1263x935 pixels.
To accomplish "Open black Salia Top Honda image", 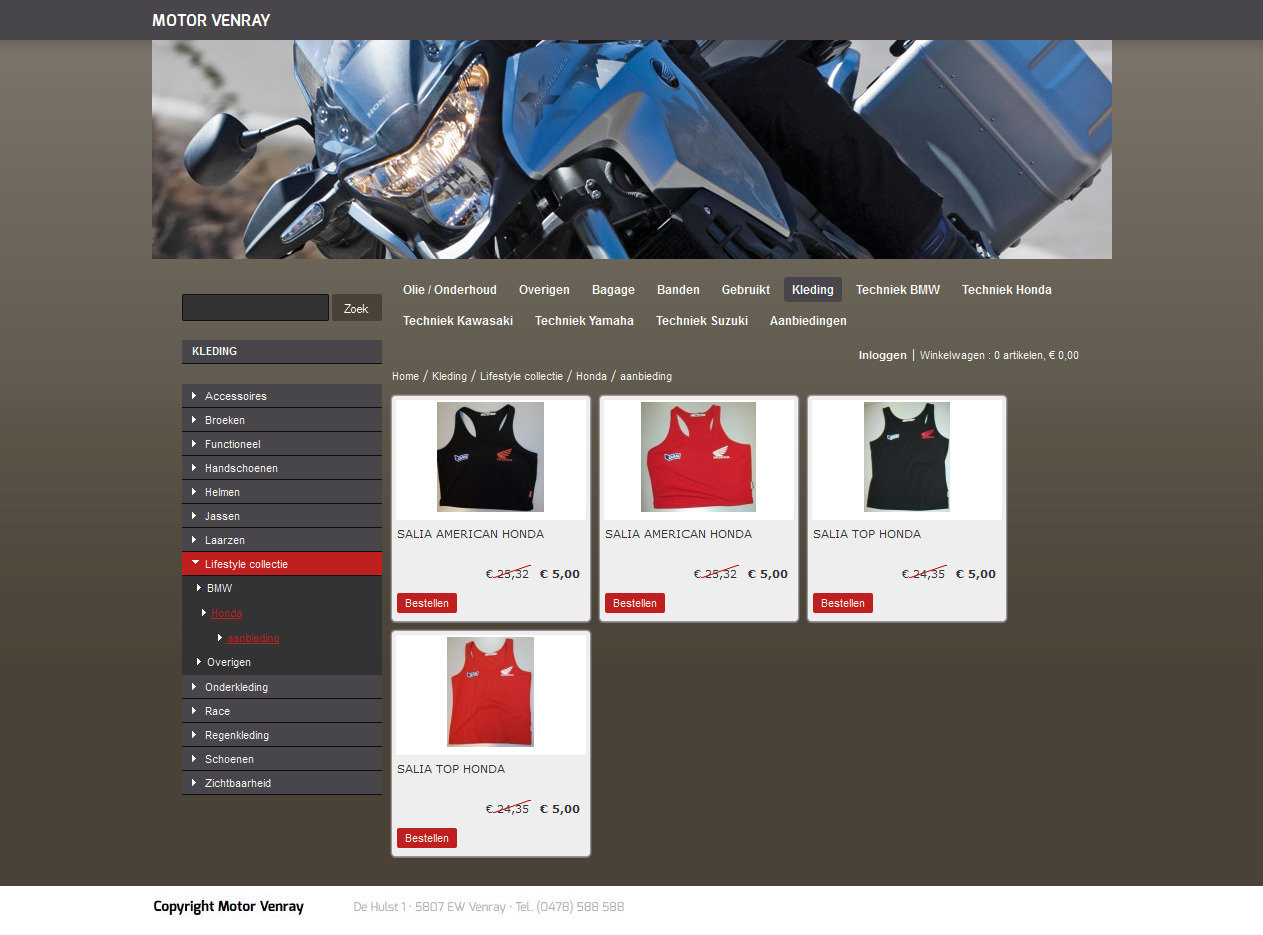I will [906, 457].
